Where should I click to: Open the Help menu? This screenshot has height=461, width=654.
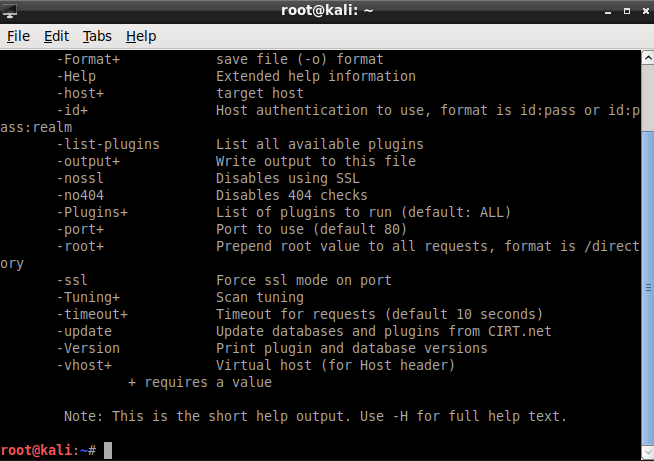click(141, 36)
